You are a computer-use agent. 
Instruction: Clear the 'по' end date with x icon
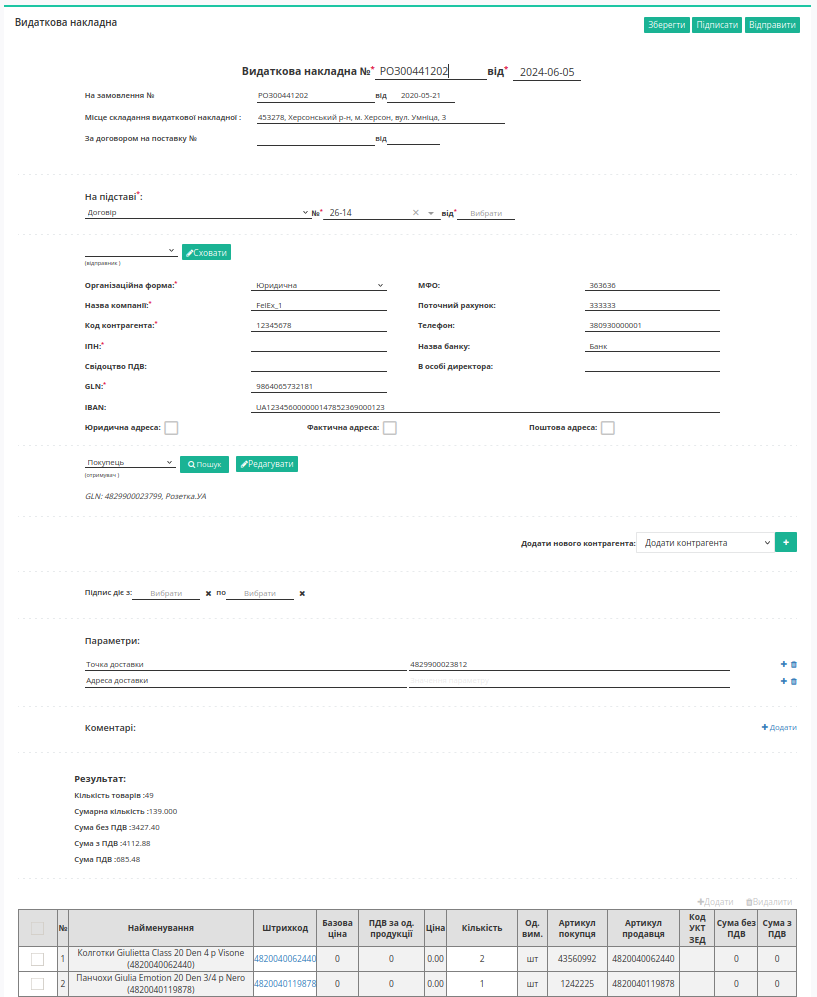[x=302, y=593]
